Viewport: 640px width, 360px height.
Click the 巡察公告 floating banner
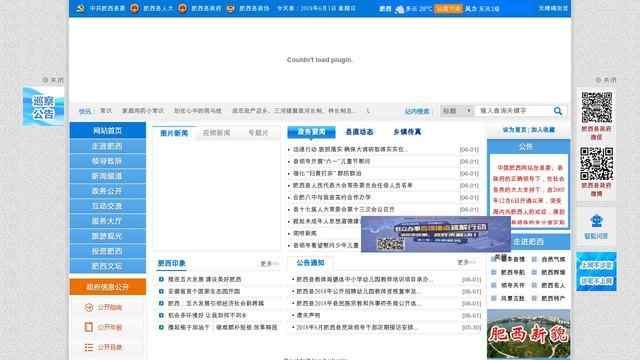43,106
